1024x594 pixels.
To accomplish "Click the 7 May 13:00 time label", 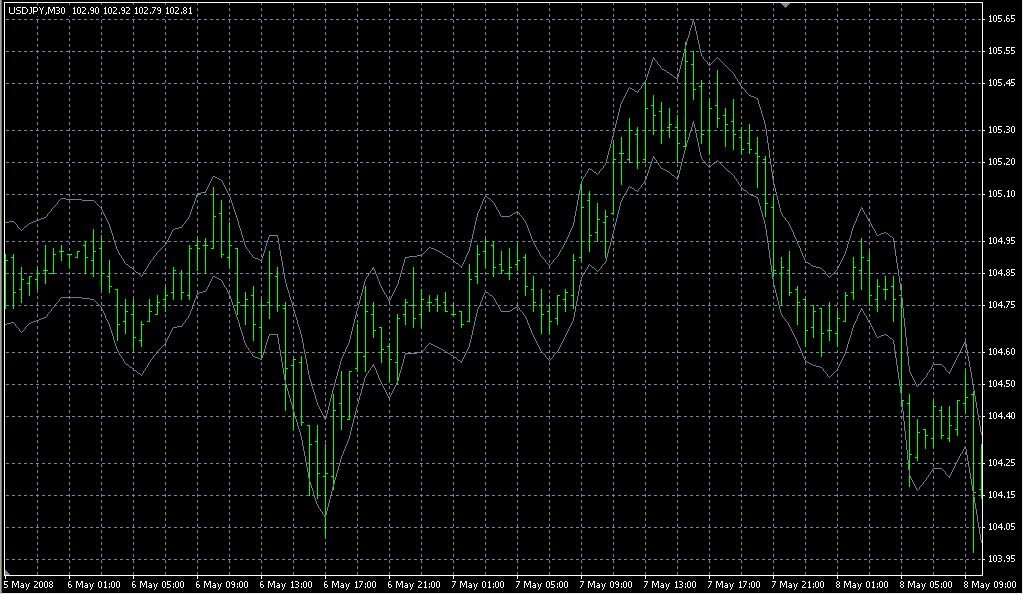I will pos(670,584).
